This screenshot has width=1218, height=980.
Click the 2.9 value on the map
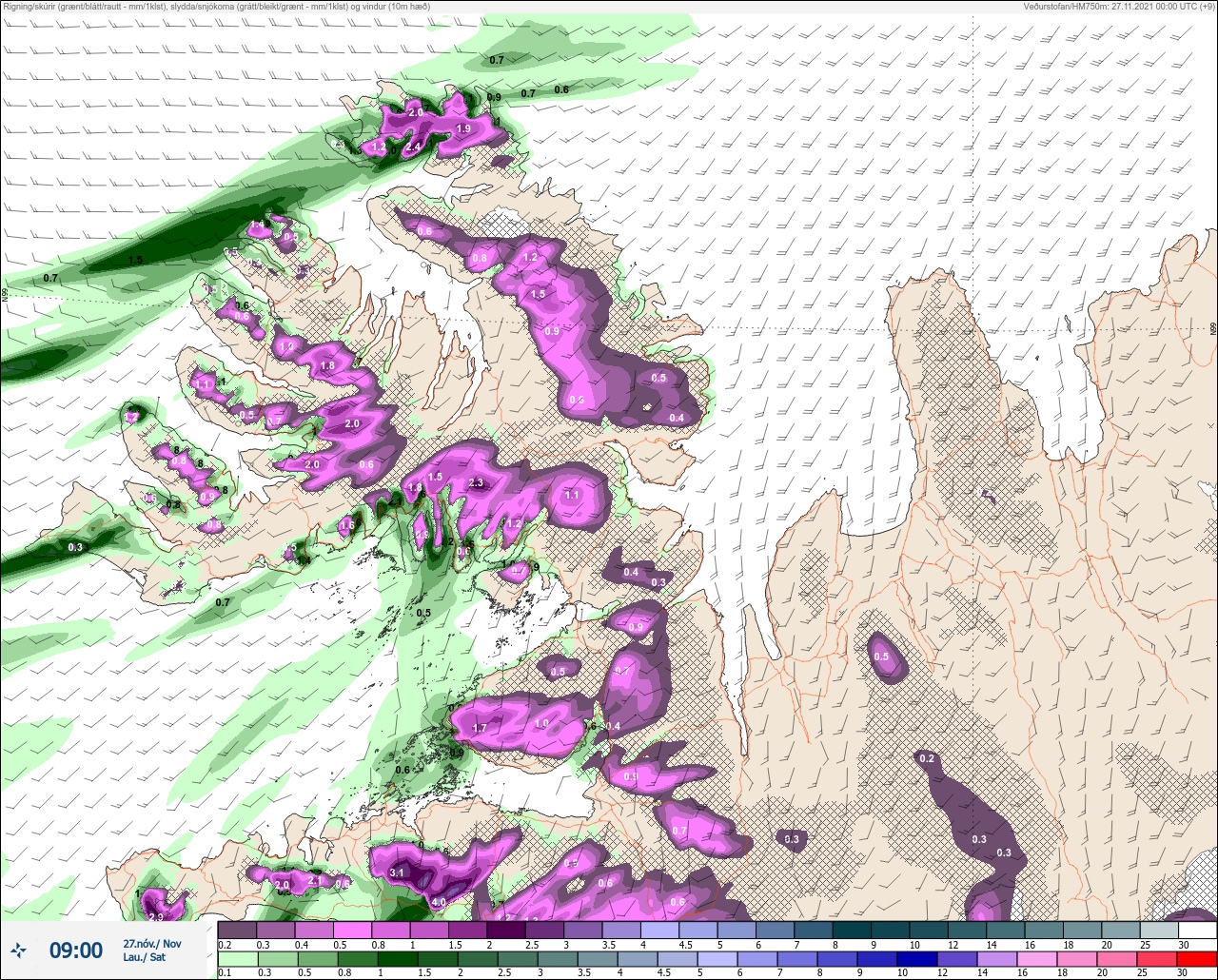pyautogui.click(x=157, y=916)
